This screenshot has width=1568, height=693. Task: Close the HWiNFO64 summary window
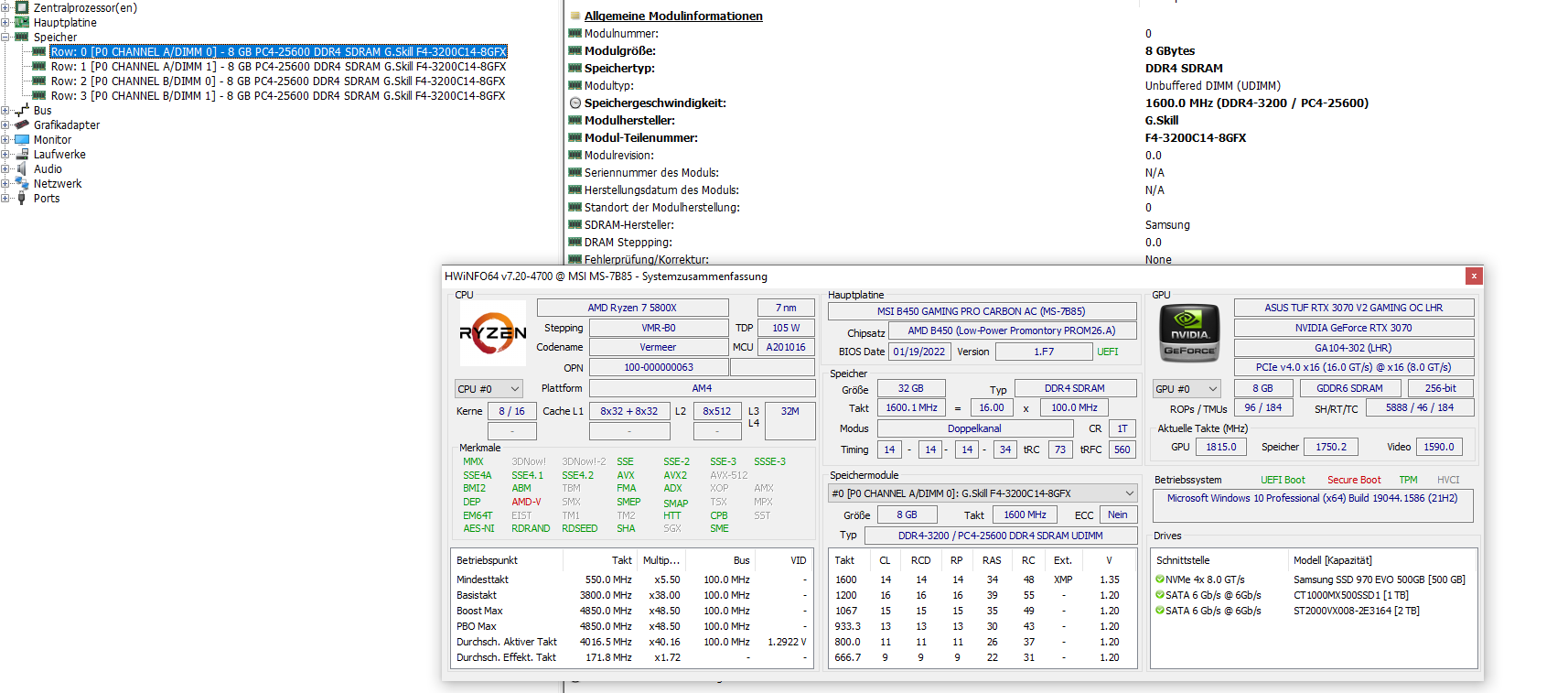pyautogui.click(x=1473, y=276)
